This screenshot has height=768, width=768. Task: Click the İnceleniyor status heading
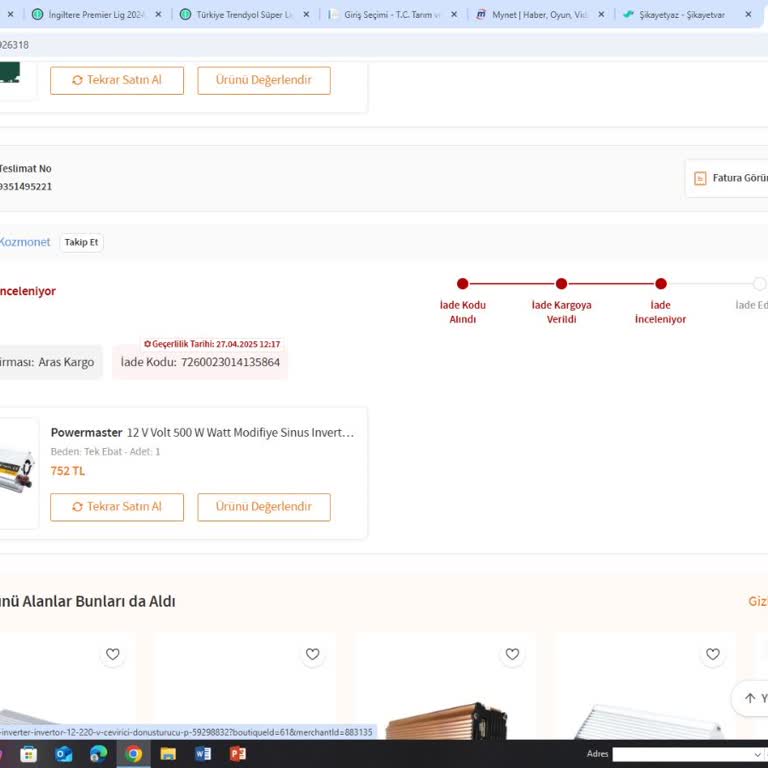(27, 291)
